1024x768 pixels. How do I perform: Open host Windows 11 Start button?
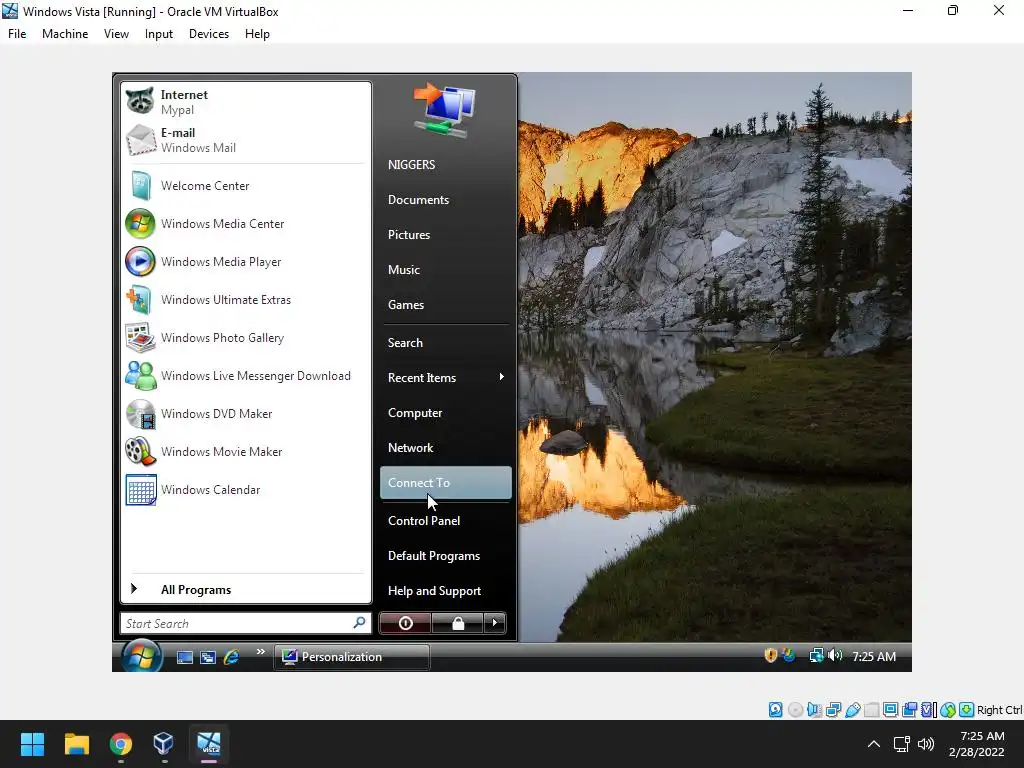[x=32, y=744]
